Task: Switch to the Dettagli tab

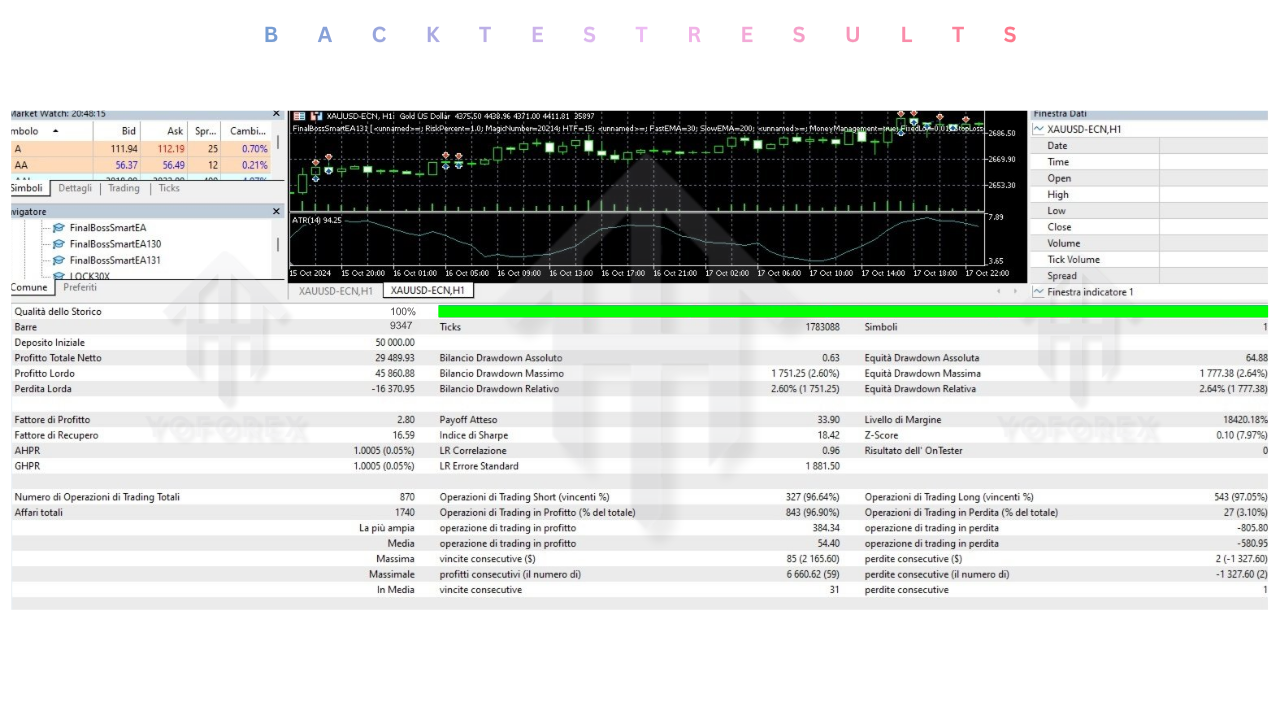Action: 75,188
